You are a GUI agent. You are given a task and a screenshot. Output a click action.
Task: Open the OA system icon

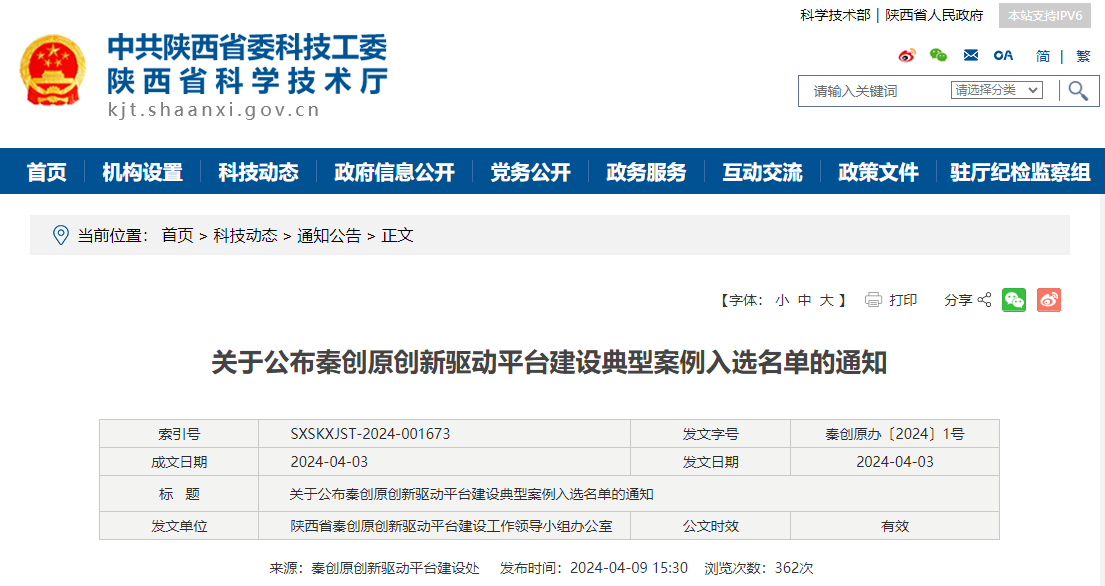click(x=1003, y=56)
